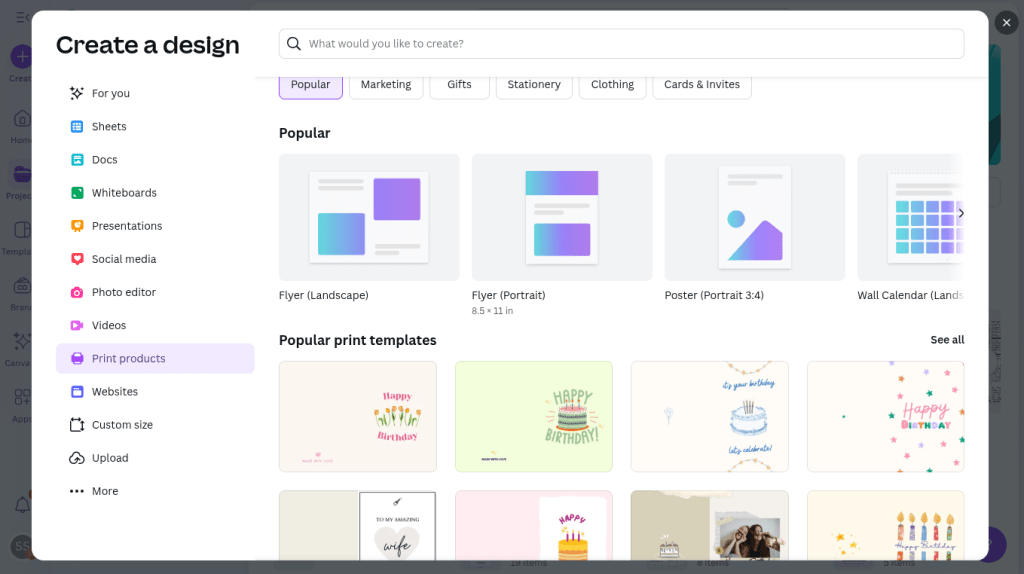Open the It's your birthday blue cake template
Image resolution: width=1024 pixels, height=574 pixels.
[710, 417]
